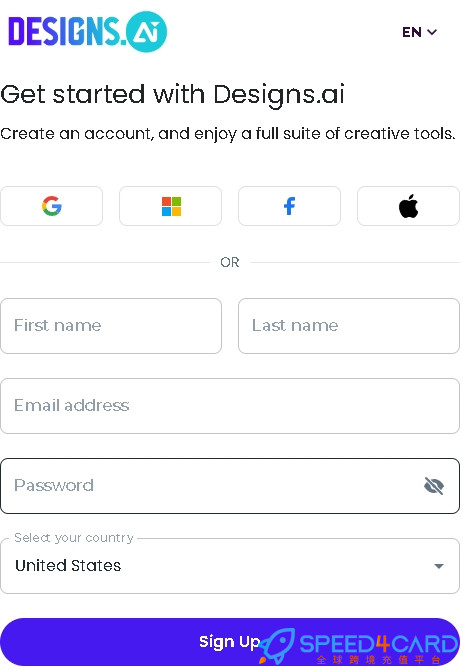Focus the First name field
Viewport: 463px width, 670px height.
111,326
